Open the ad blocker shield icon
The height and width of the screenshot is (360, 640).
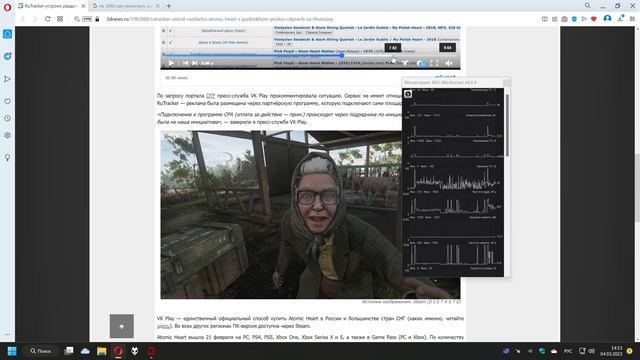coord(574,19)
